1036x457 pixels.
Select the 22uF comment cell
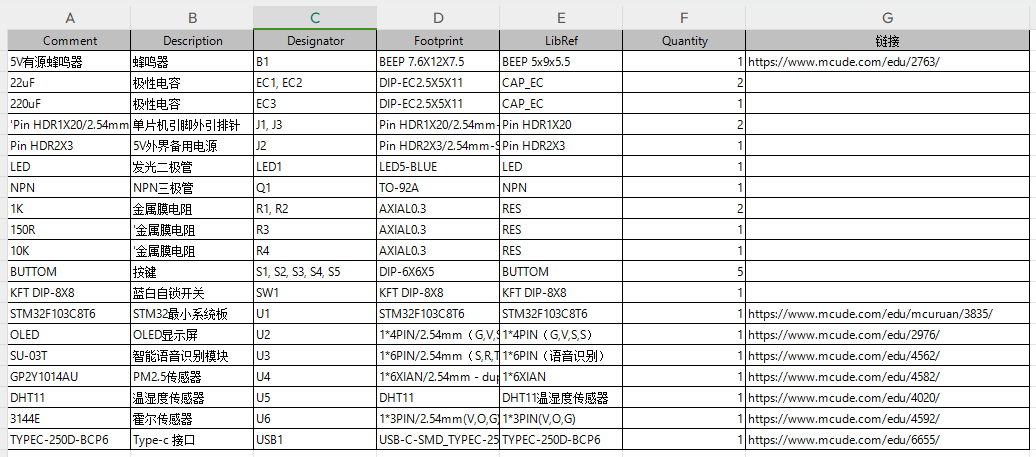(69, 83)
